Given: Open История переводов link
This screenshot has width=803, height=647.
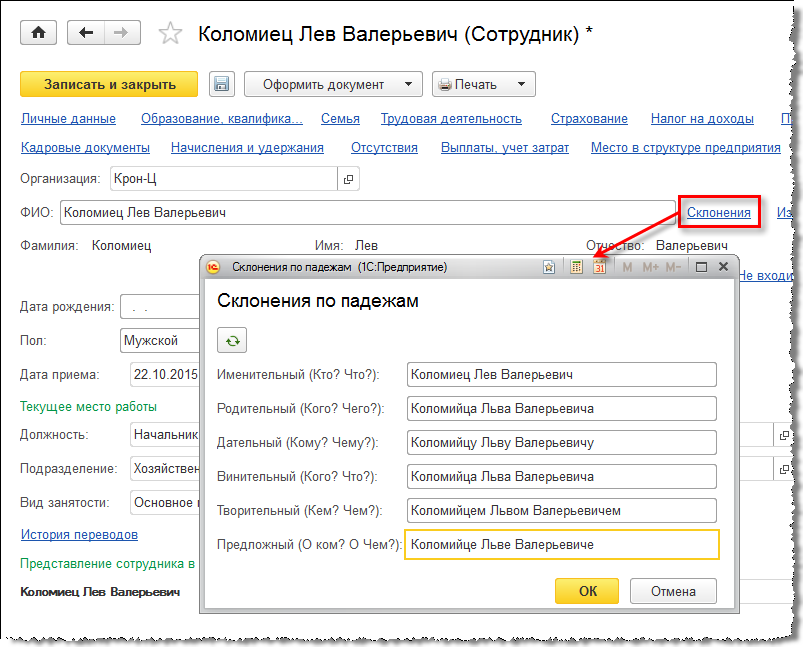Looking at the screenshot, I should click(x=79, y=534).
